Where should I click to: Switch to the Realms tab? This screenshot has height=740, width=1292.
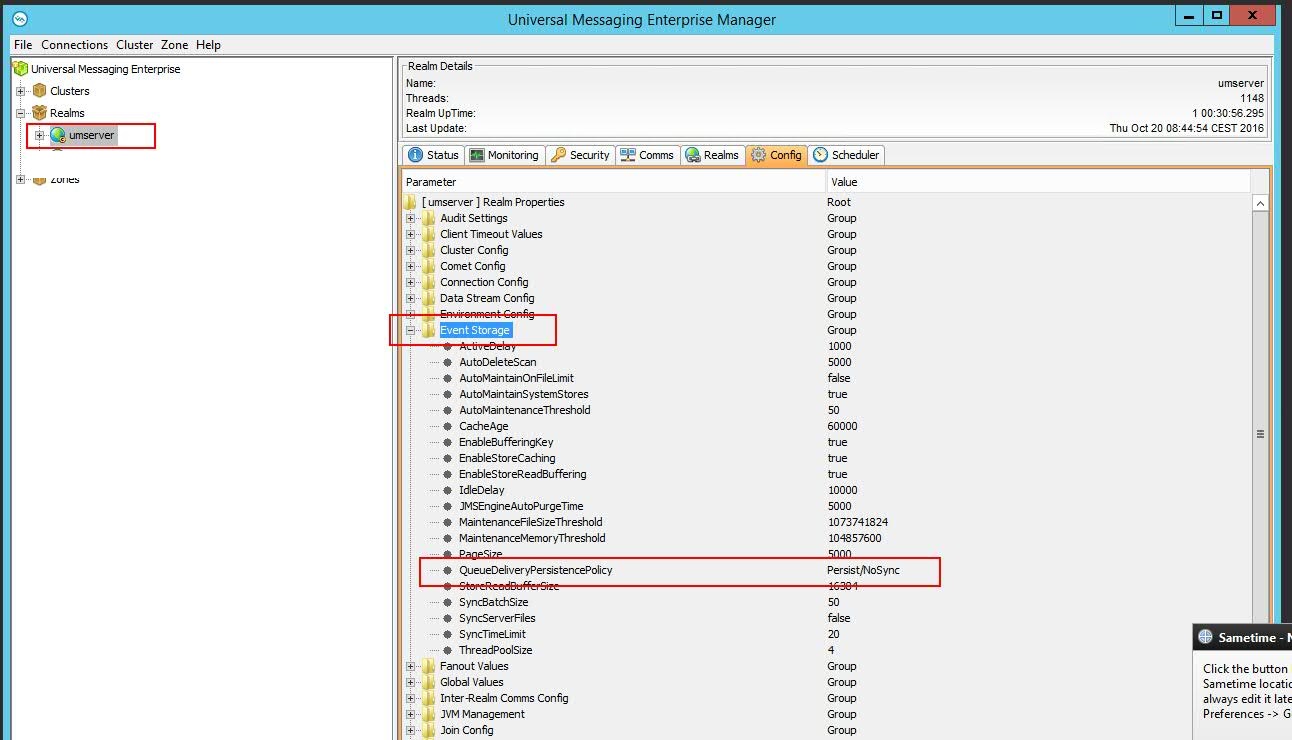coord(712,155)
